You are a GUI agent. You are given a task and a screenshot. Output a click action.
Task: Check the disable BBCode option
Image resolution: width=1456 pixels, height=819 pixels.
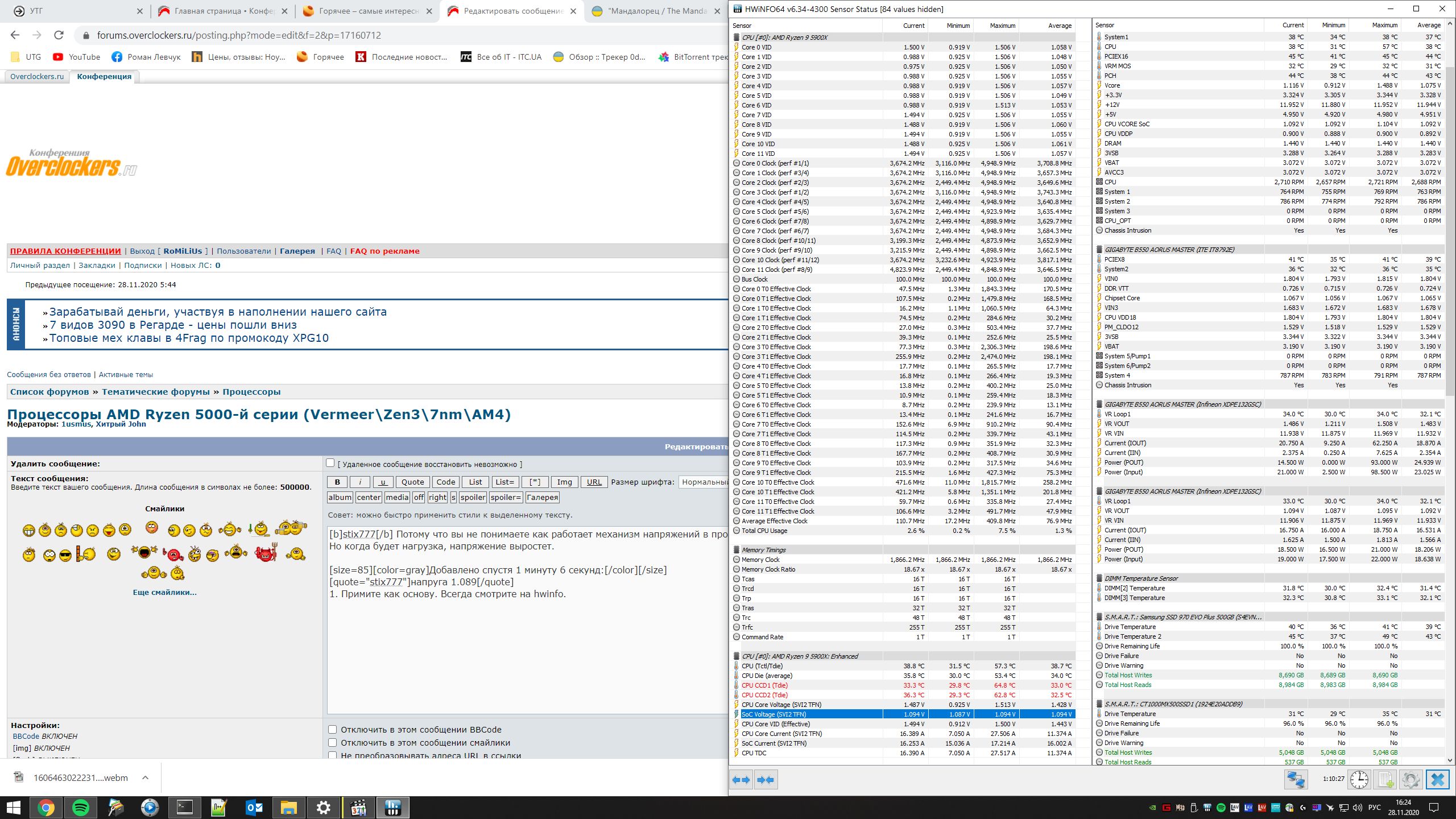point(333,730)
